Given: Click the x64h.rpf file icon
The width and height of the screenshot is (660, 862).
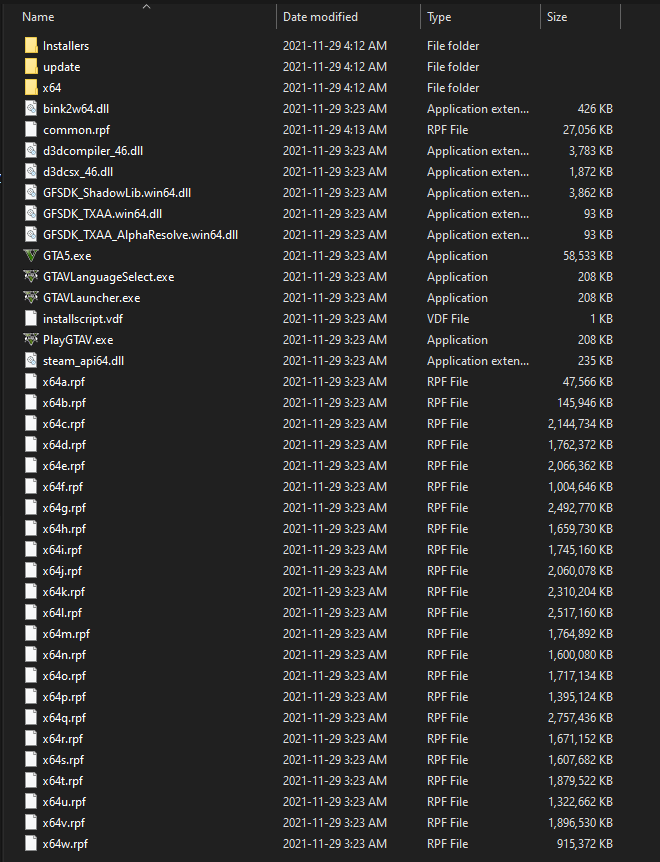Looking at the screenshot, I should (31, 528).
